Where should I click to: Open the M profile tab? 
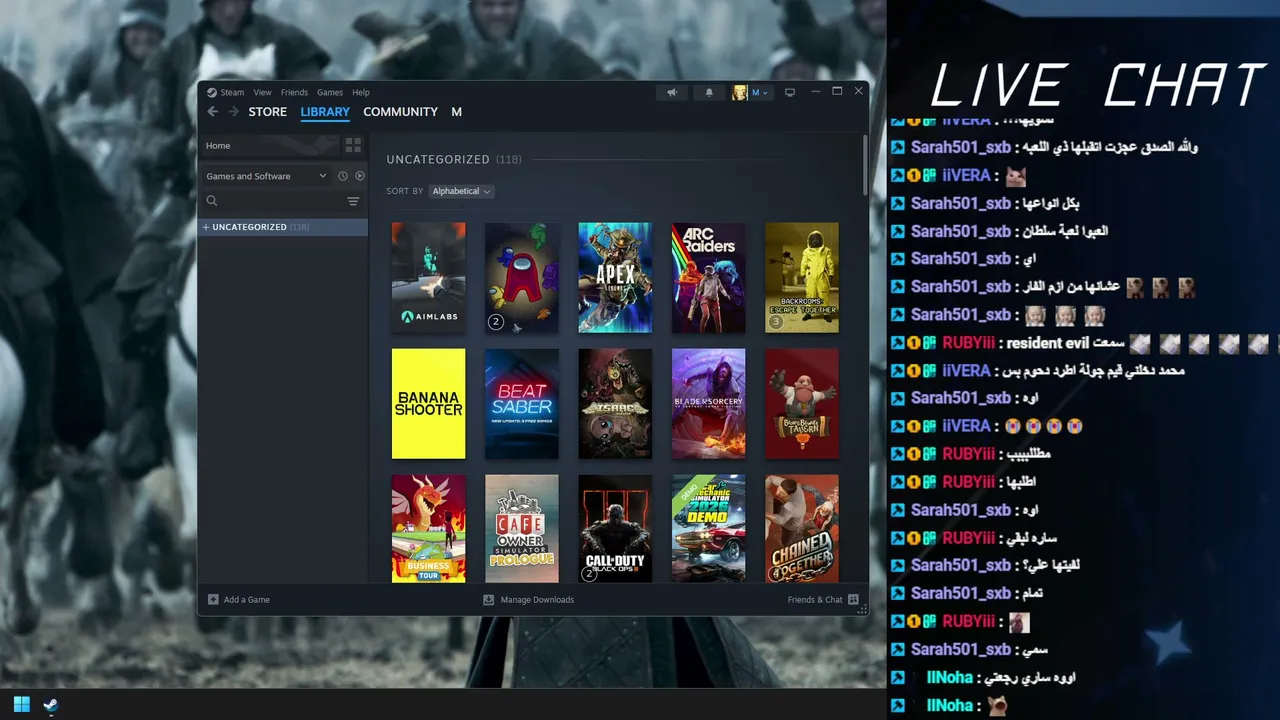(456, 112)
